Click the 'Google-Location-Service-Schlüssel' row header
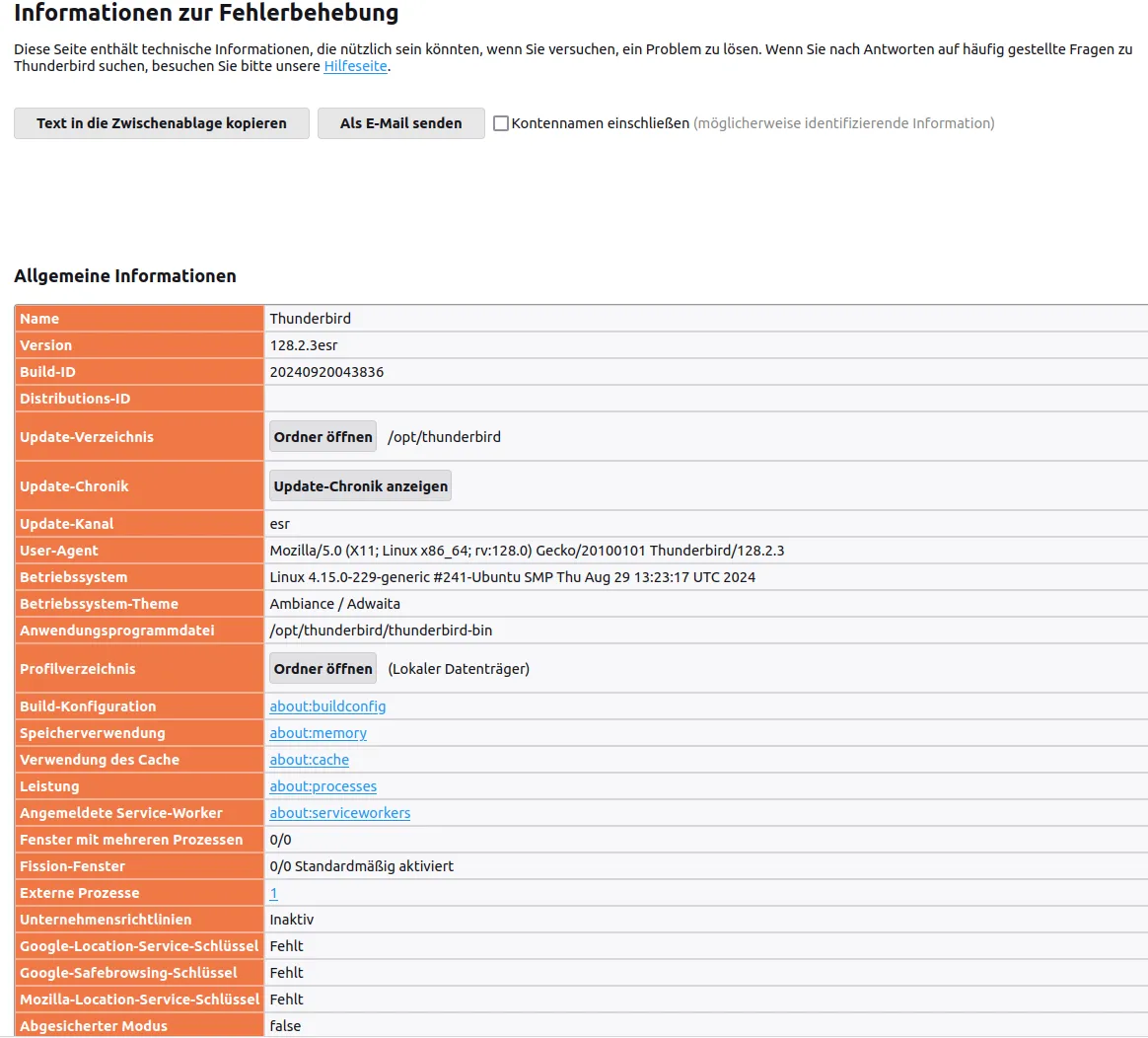Viewport: 1148px width, 1038px height. 139,946
